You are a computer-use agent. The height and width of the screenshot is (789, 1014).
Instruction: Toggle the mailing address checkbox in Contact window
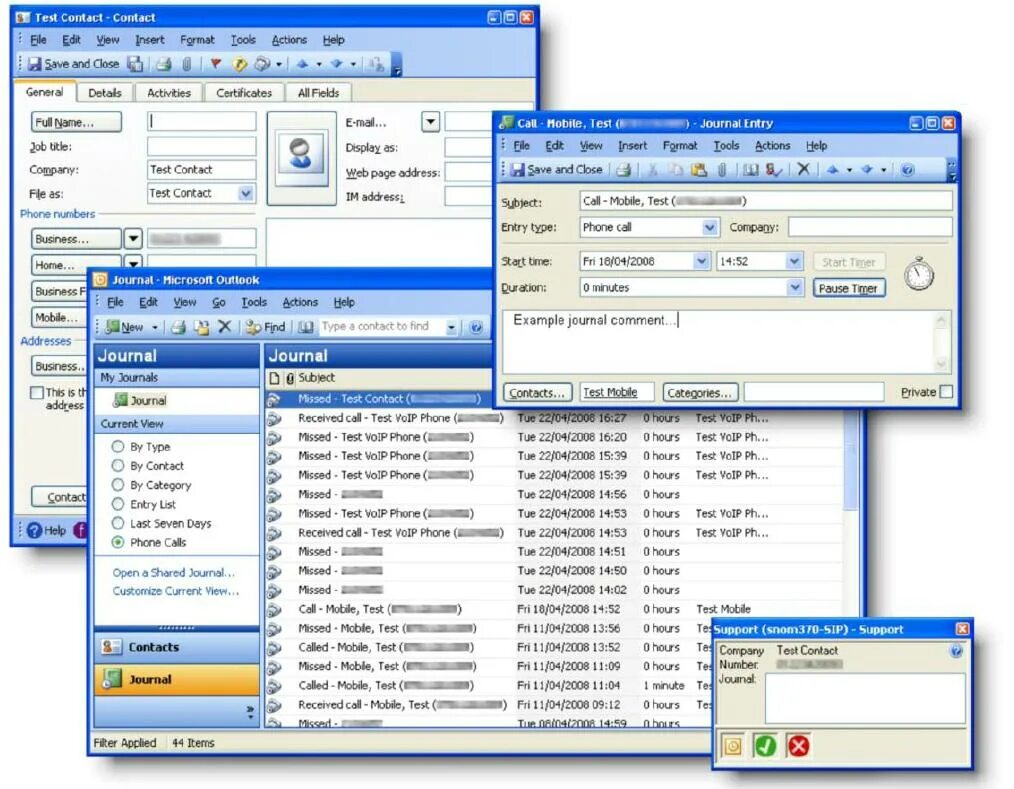point(37,393)
